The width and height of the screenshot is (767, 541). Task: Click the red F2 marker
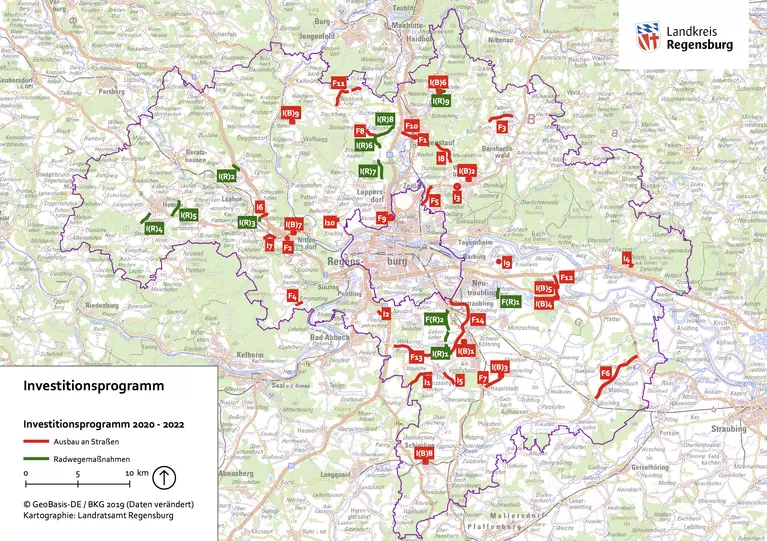(x=288, y=248)
